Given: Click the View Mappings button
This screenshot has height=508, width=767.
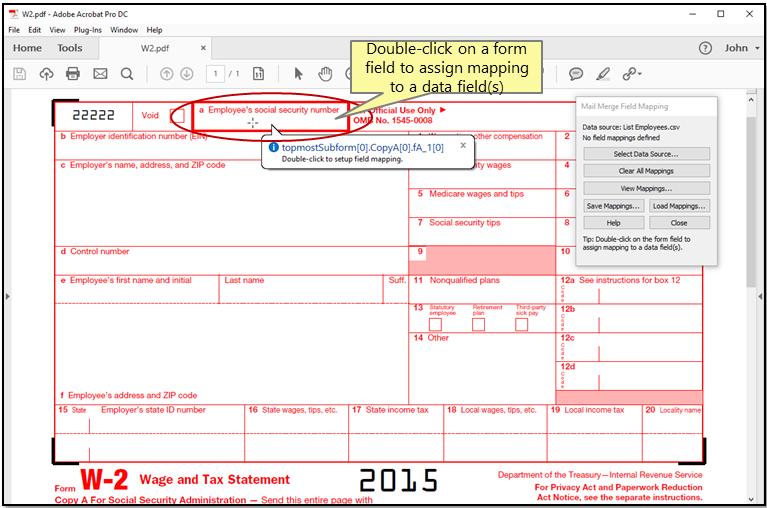Looking at the screenshot, I should [x=646, y=189].
